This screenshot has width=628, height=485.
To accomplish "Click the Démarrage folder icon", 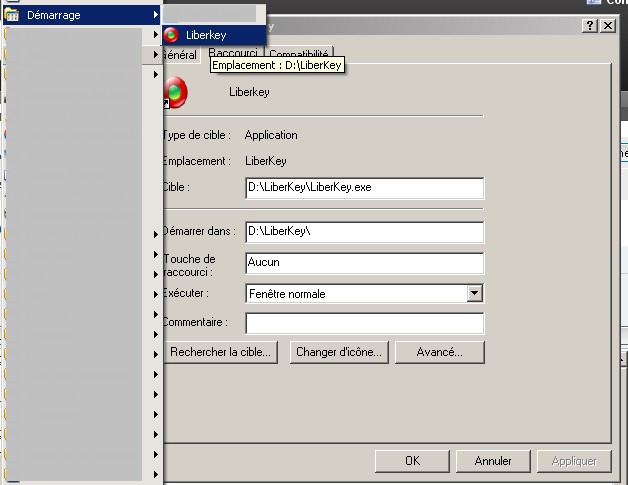I will tap(12, 15).
